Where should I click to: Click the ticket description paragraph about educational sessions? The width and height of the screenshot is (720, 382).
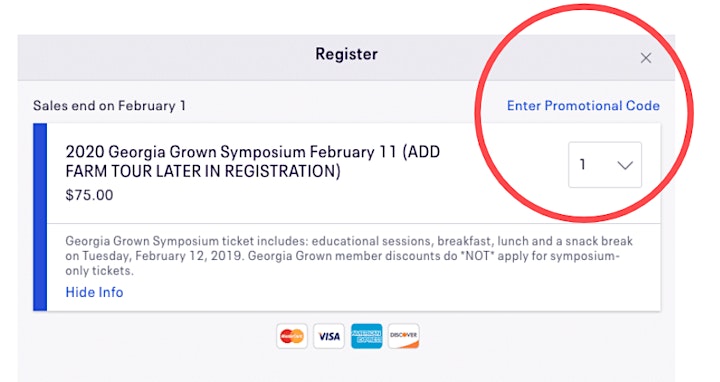pyautogui.click(x=349, y=256)
